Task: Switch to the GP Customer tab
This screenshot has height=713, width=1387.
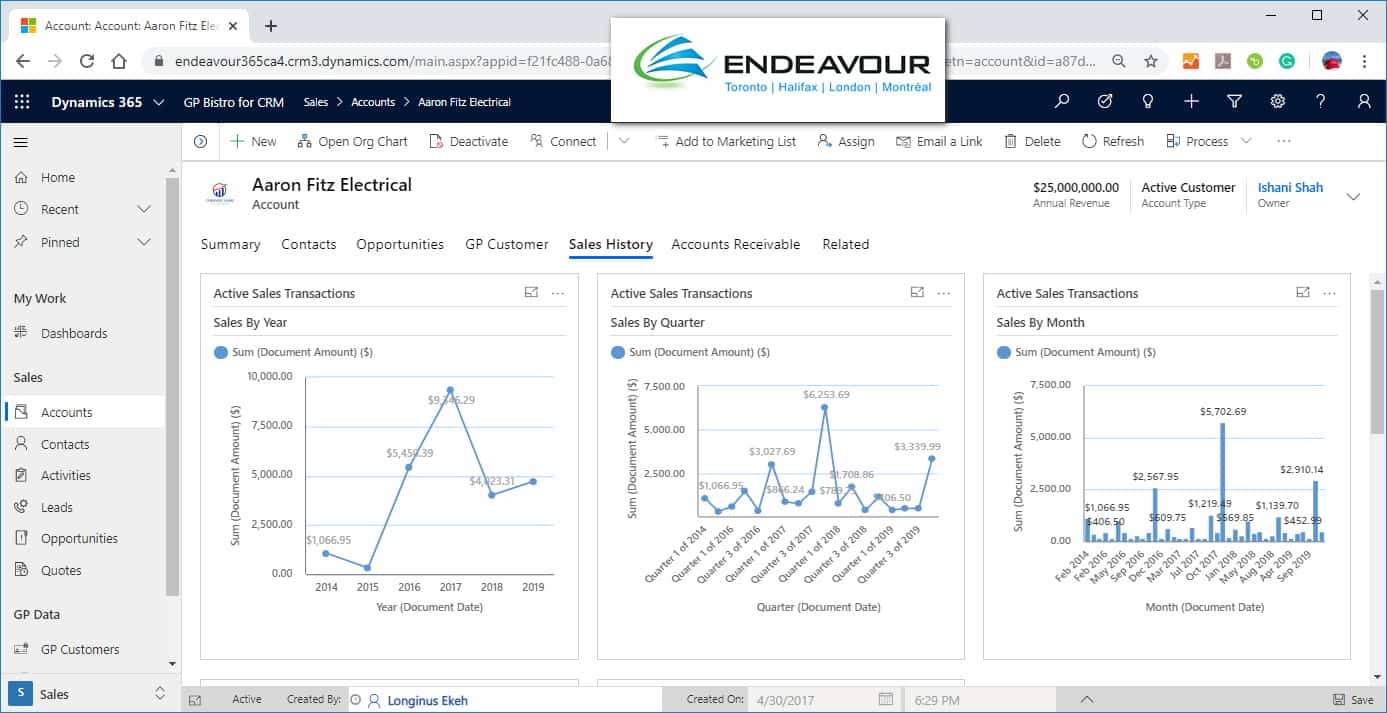Action: click(x=506, y=244)
